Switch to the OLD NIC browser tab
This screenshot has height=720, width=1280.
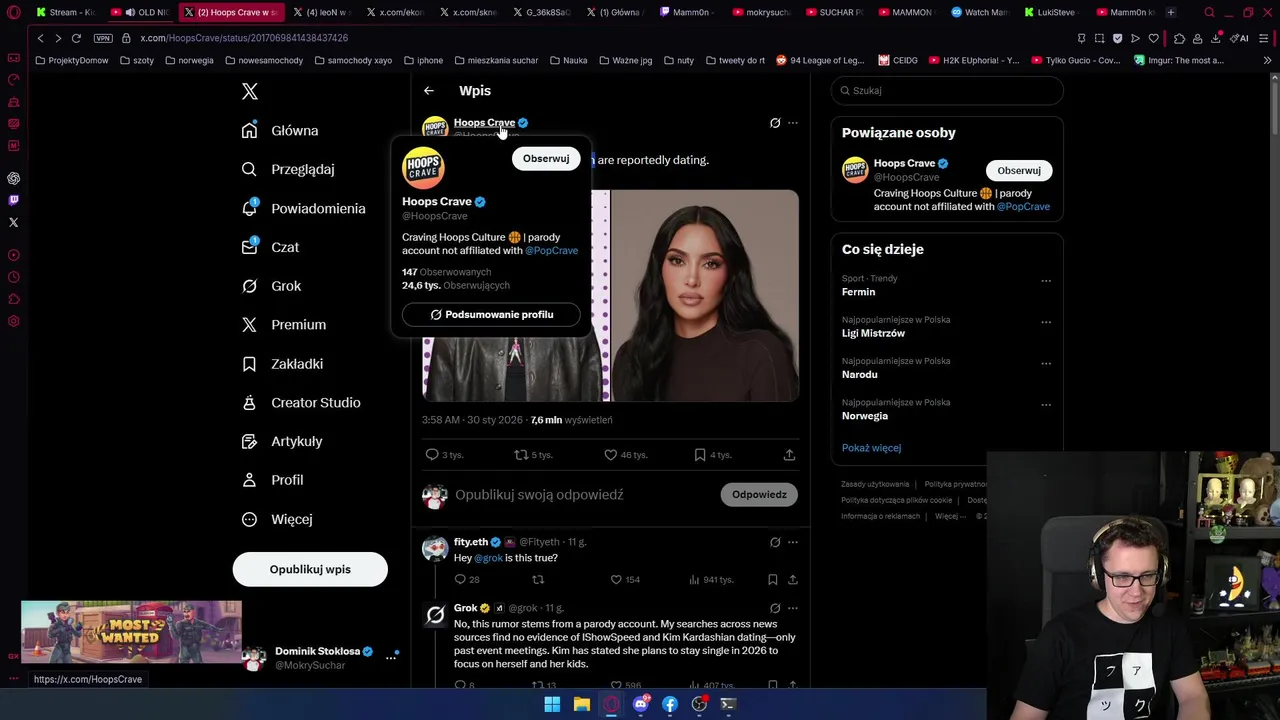click(140, 12)
